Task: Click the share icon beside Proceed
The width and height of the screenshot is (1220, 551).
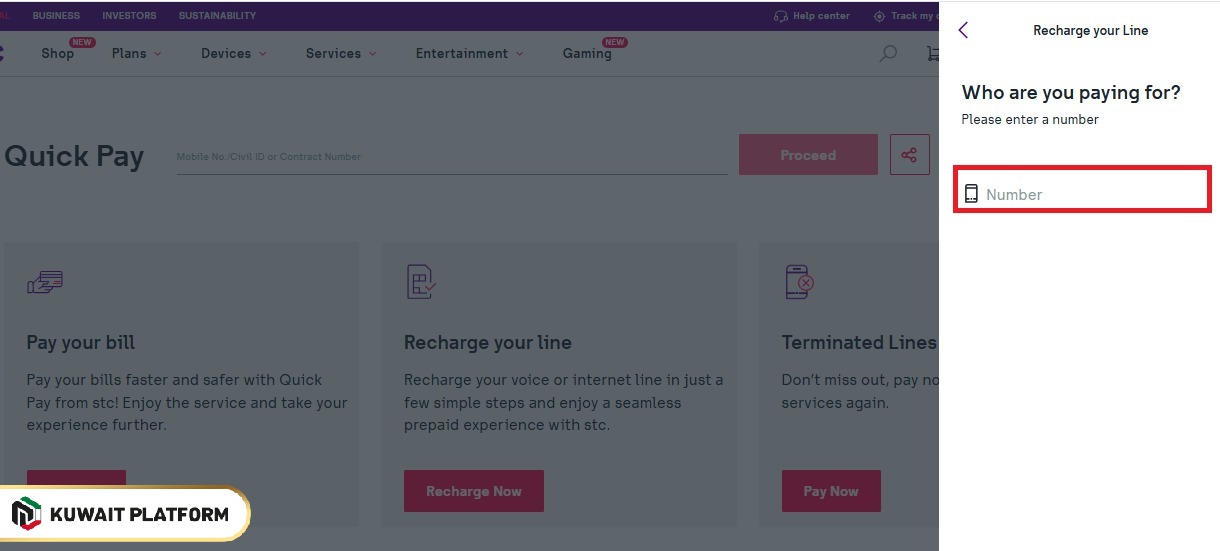Action: point(909,155)
